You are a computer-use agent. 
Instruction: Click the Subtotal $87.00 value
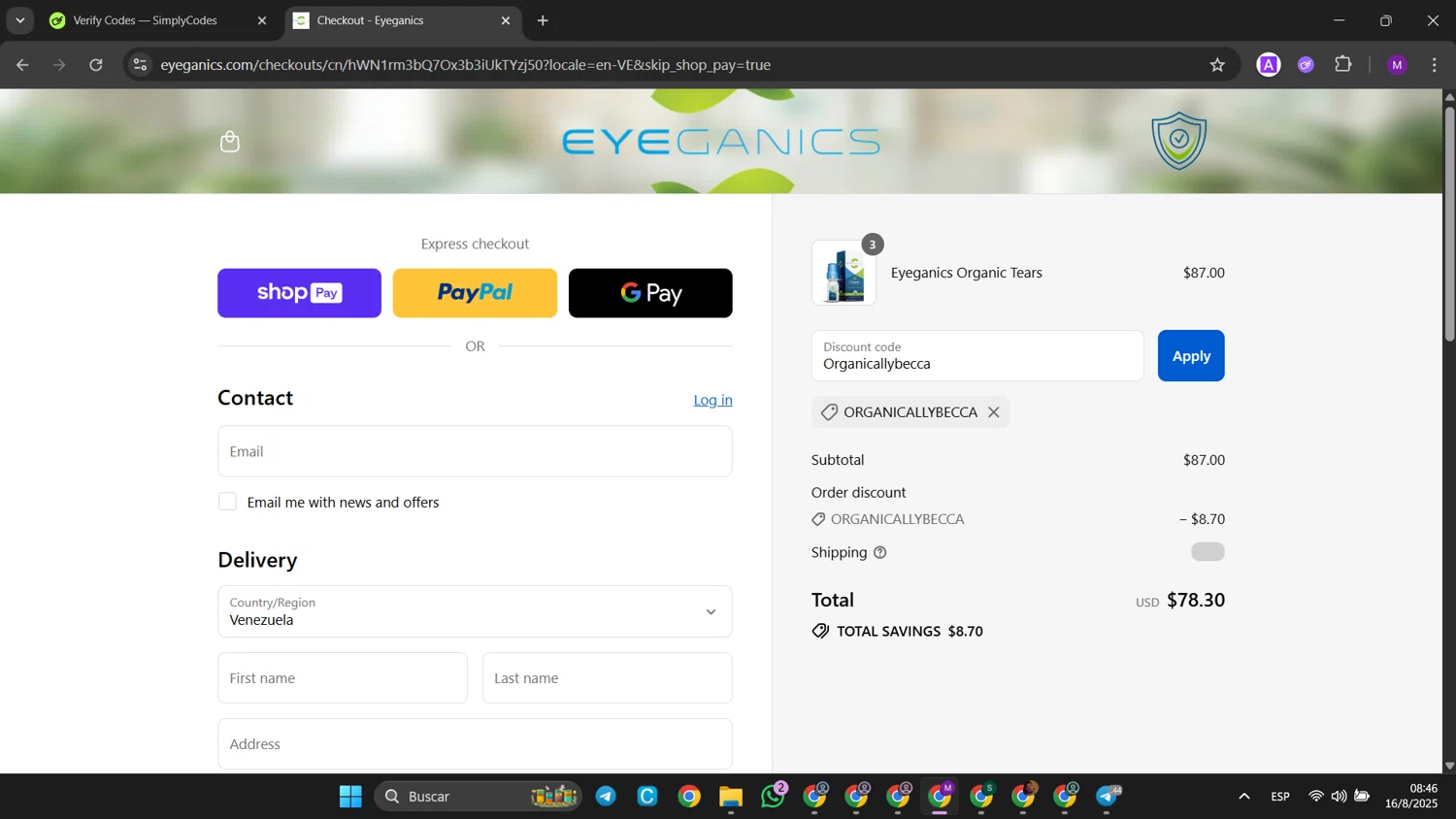coord(1204,460)
